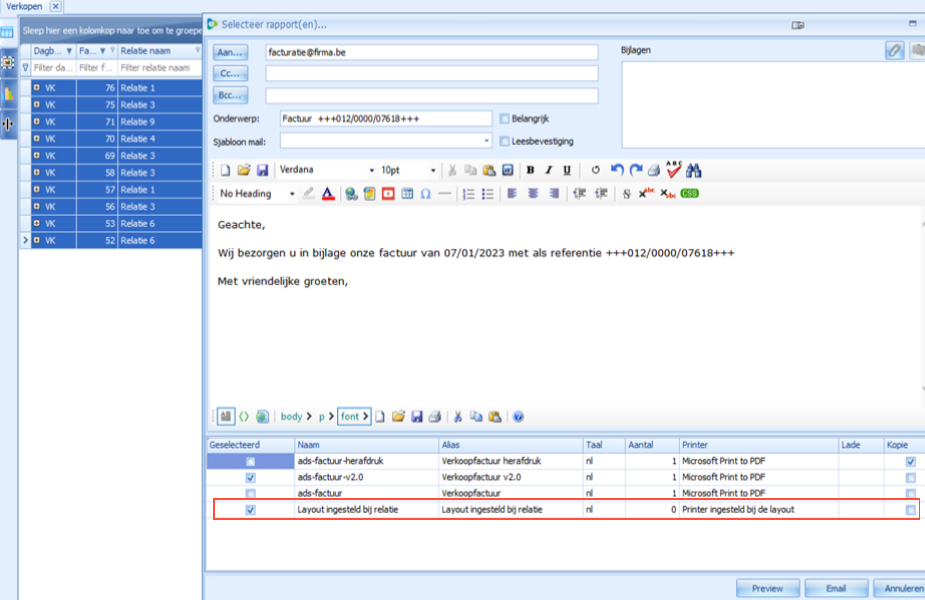Undo the last edit with blue arrow

pos(616,171)
